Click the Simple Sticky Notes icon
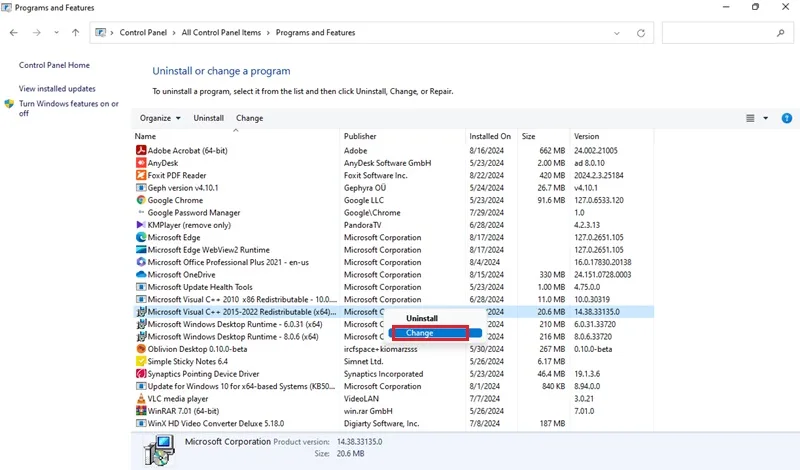The width and height of the screenshot is (800, 470). pos(141,361)
